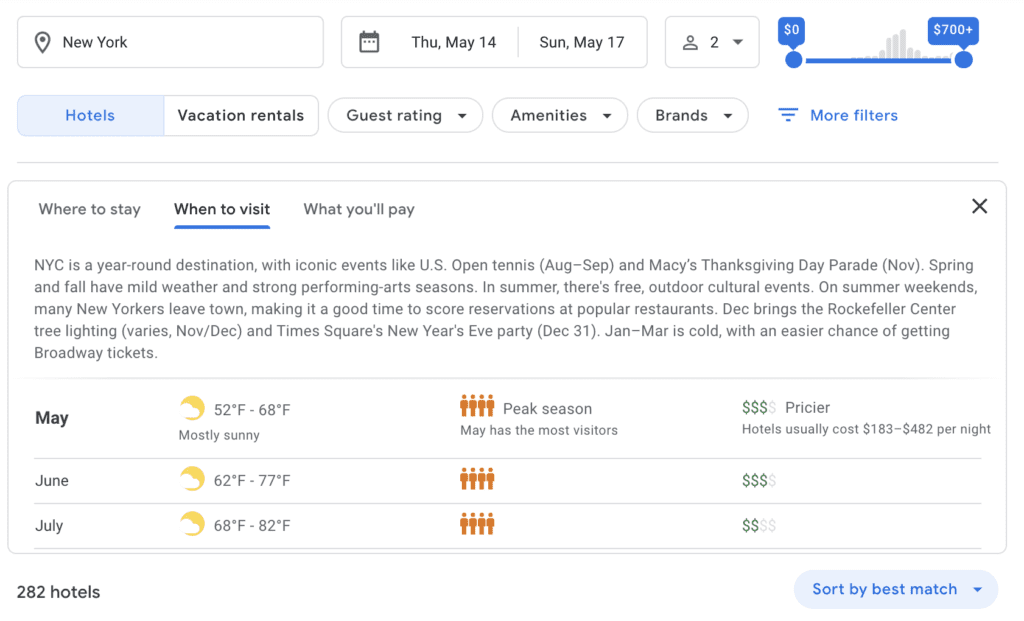Click the Thu, May 14 check-in date

click(x=453, y=42)
